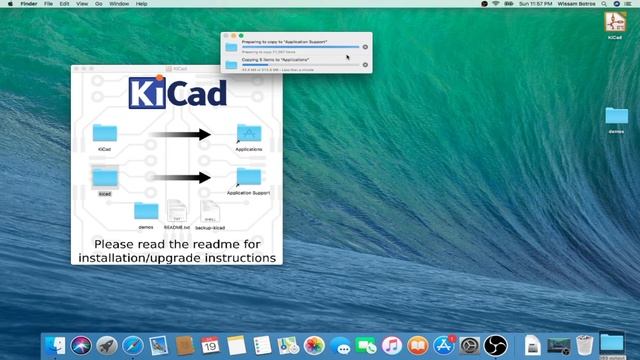Image resolution: width=640 pixels, height=360 pixels.
Task: Open Safari from the Dock
Action: click(133, 346)
